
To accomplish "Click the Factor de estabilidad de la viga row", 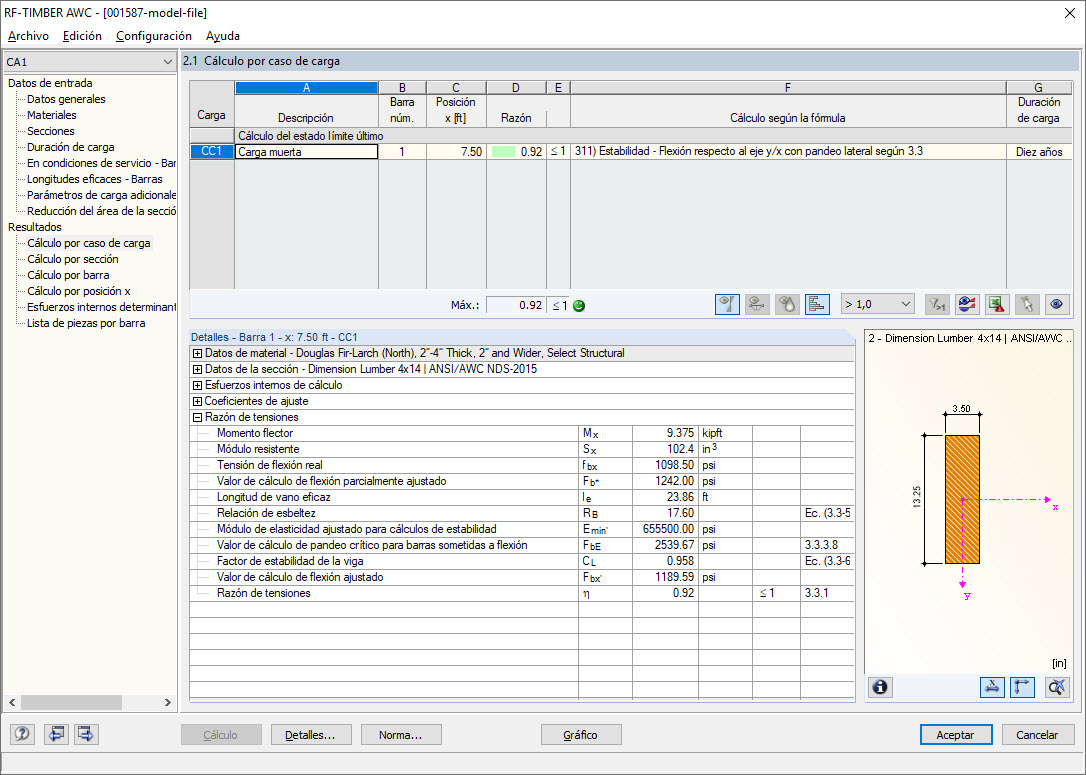I will click(x=522, y=561).
